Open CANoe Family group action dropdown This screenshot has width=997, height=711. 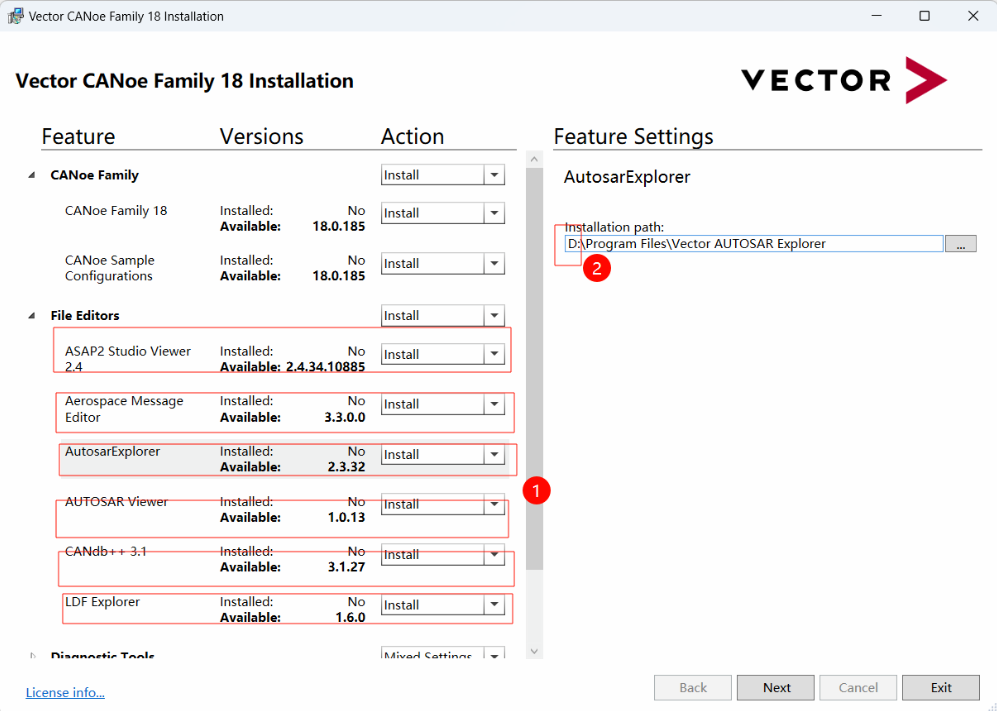click(494, 175)
